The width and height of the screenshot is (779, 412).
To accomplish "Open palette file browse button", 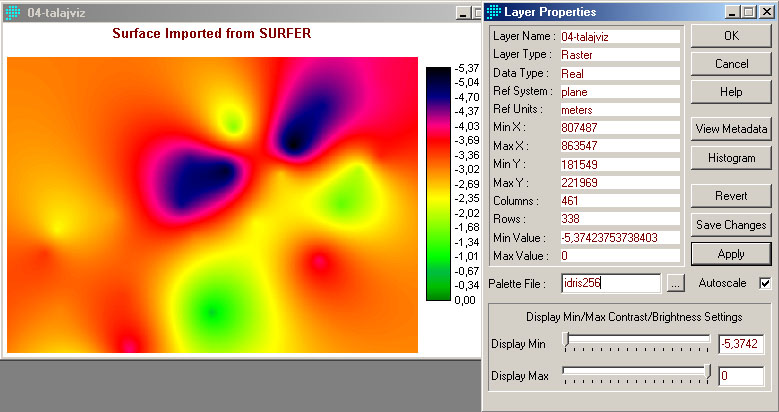I will click(676, 283).
